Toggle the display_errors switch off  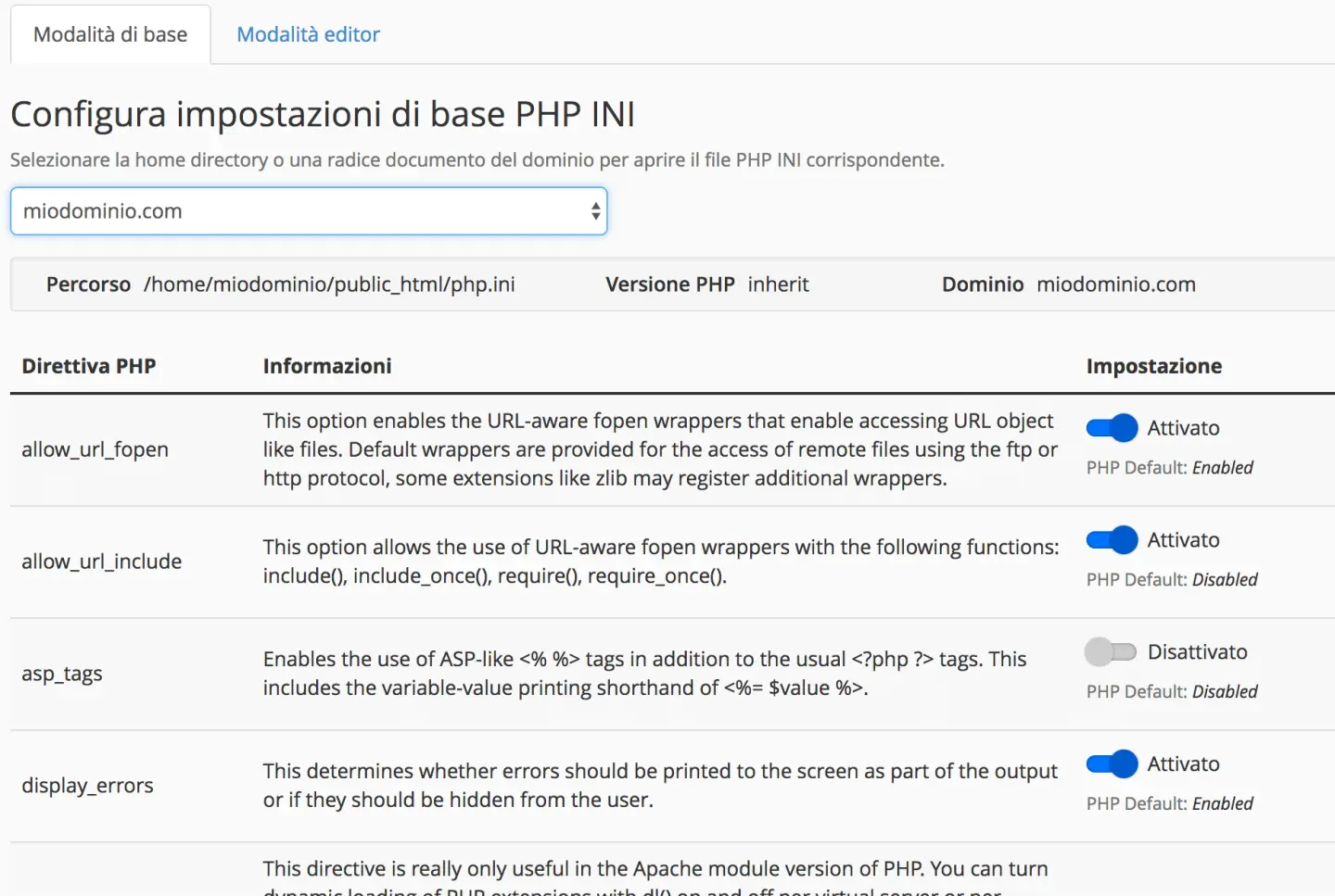coord(1112,764)
